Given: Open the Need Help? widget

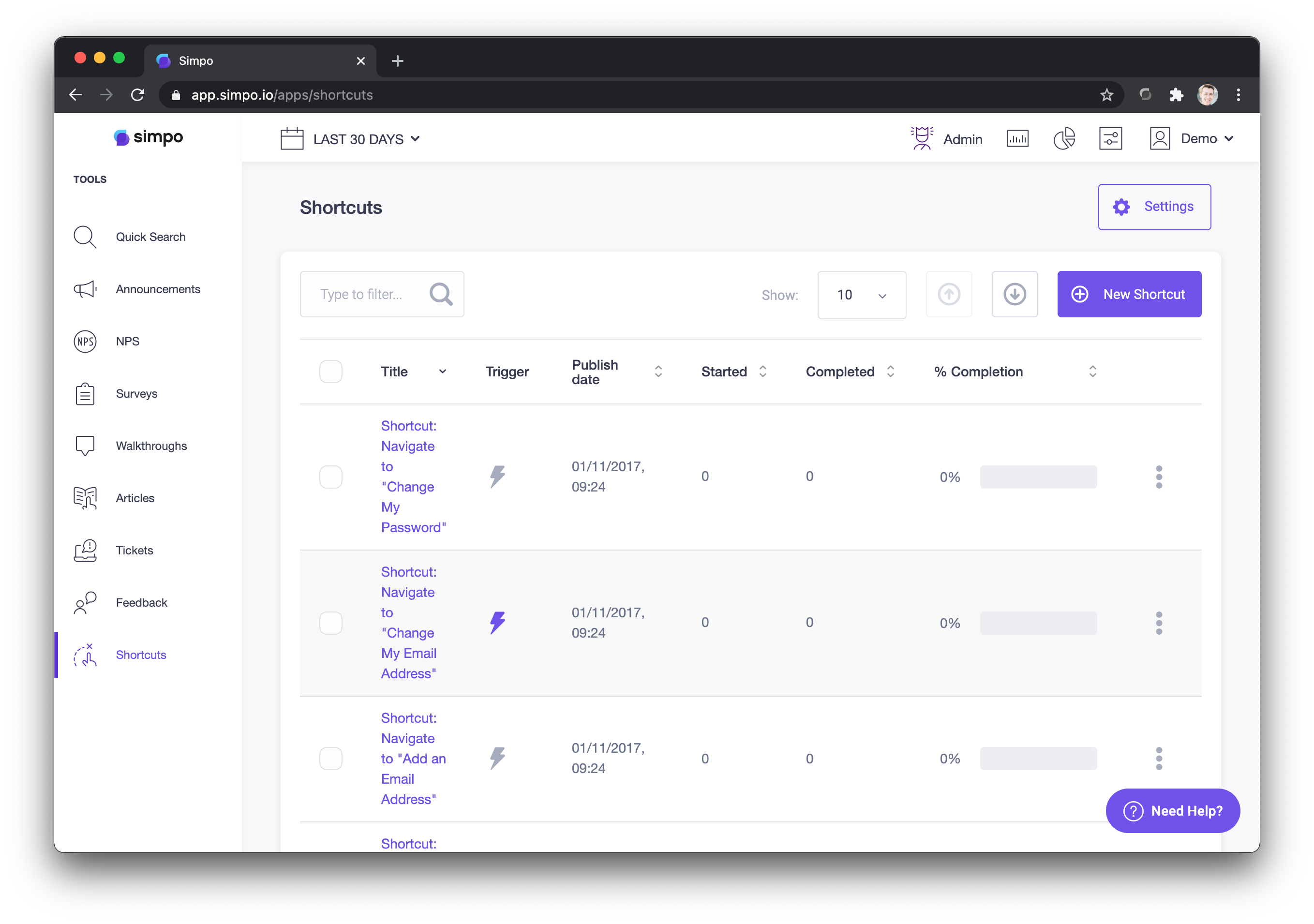Looking at the screenshot, I should click(1173, 810).
